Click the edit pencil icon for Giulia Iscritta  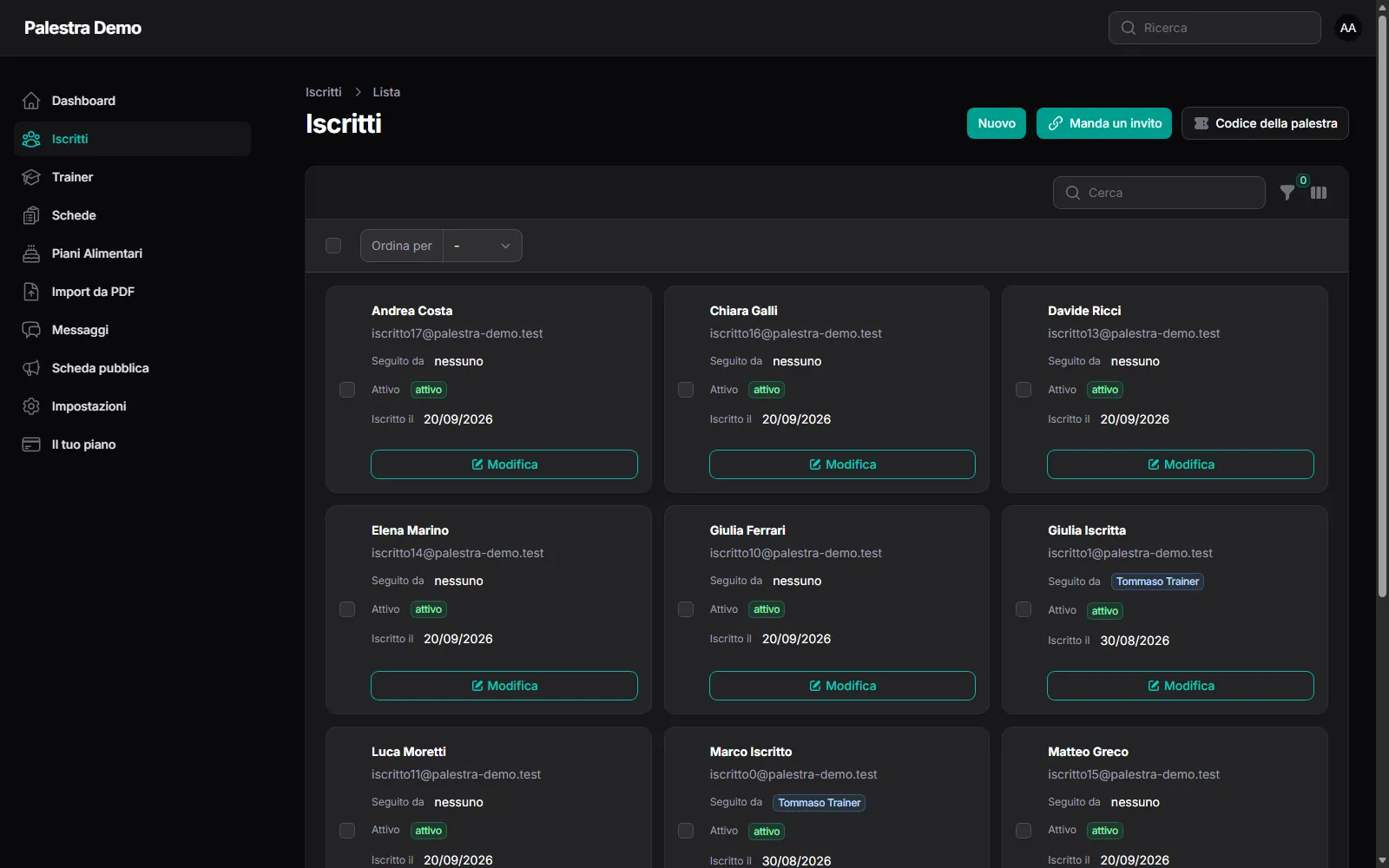pyautogui.click(x=1154, y=686)
